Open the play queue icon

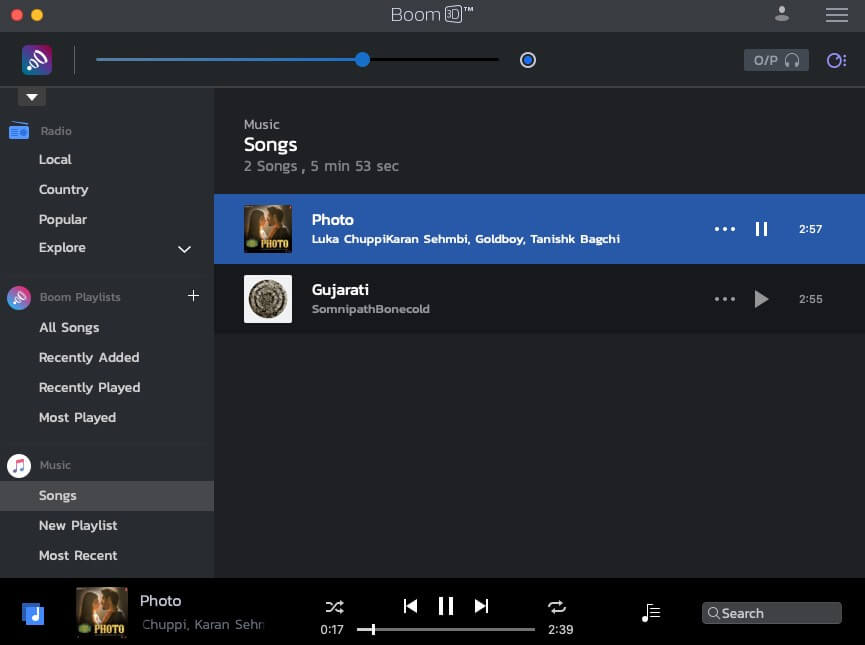[651, 612]
